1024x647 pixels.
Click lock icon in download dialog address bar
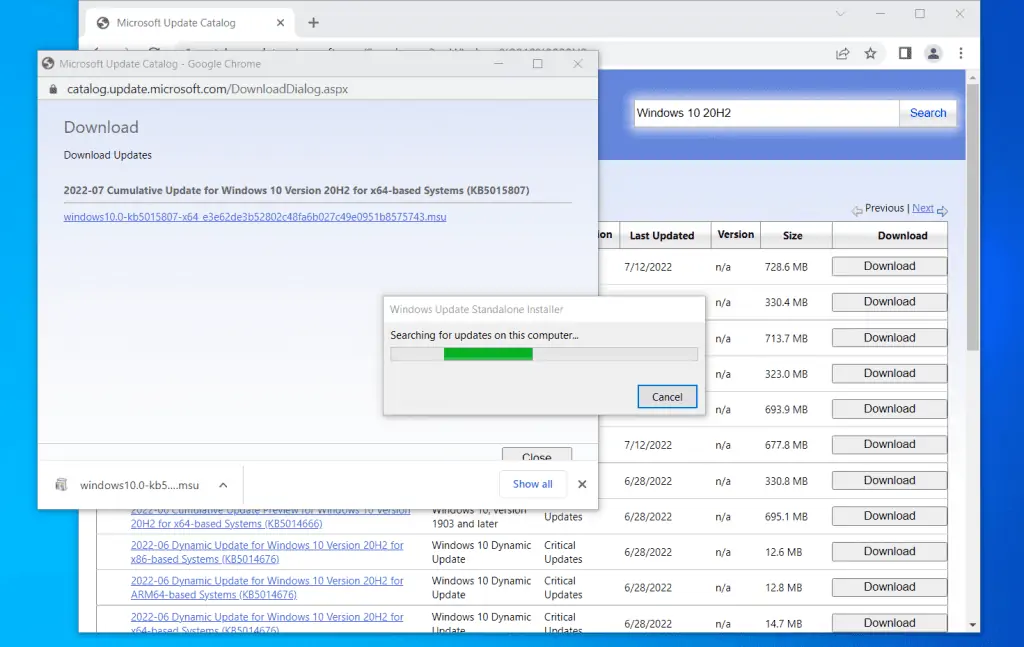(x=53, y=89)
